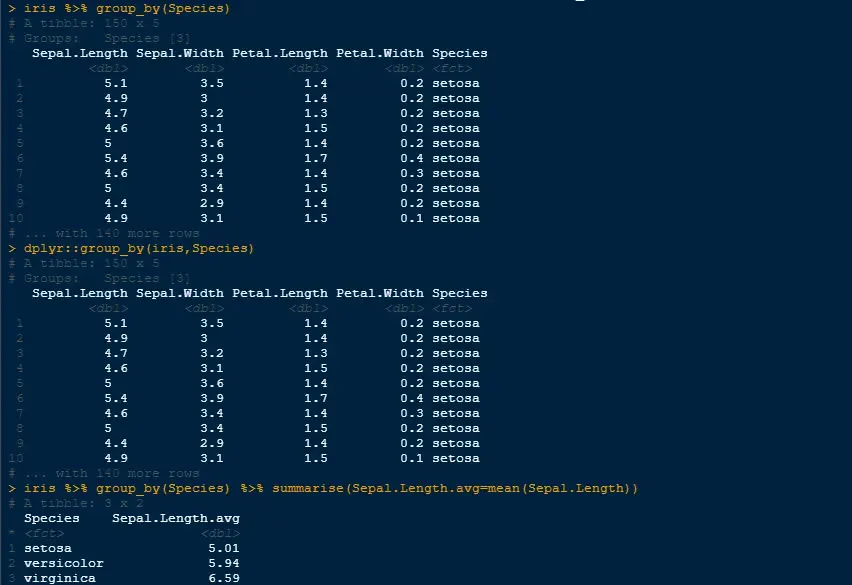Click the 6.59 average value

[x=224, y=578]
